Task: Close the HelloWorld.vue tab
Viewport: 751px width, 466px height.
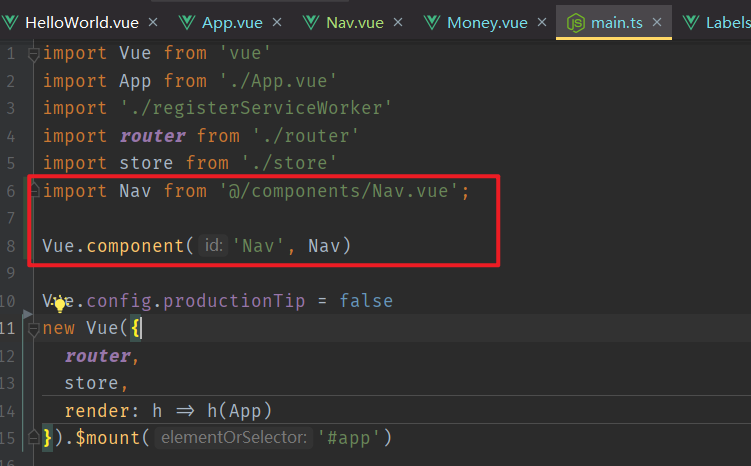Action: pos(153,22)
